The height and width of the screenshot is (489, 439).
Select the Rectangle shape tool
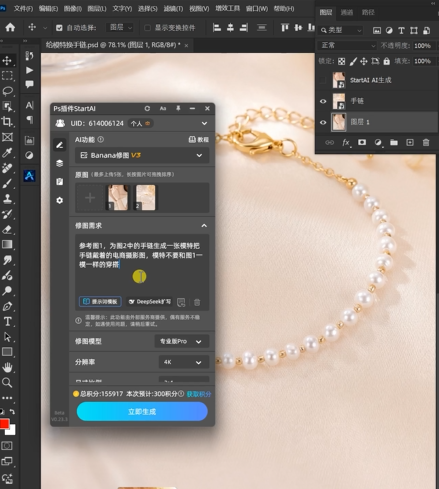[x=7, y=352]
